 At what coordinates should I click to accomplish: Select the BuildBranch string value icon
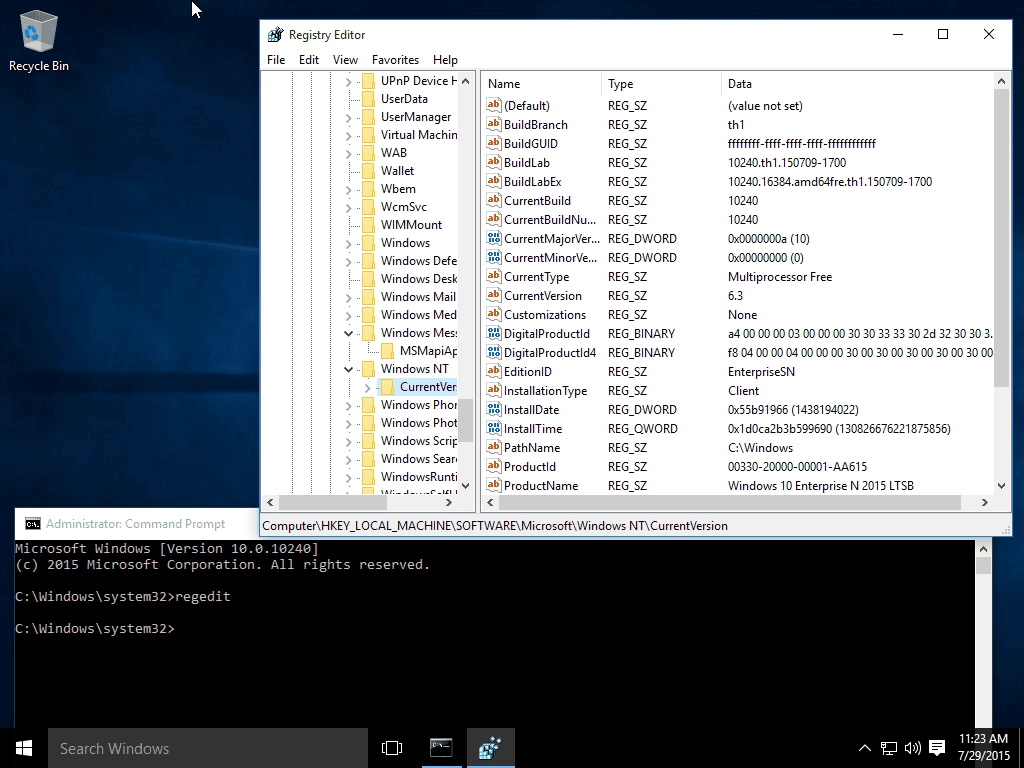[494, 124]
